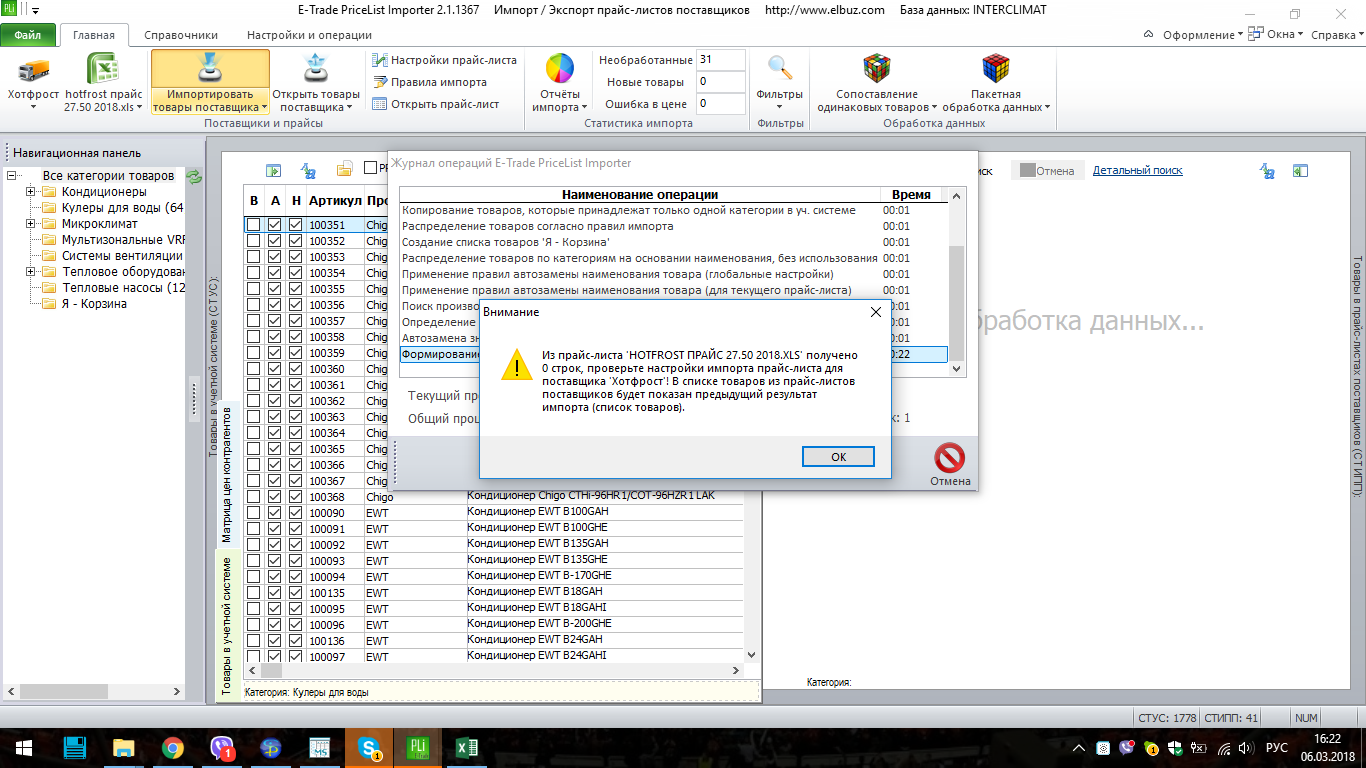Open Google Chrome from the taskbar

172,748
